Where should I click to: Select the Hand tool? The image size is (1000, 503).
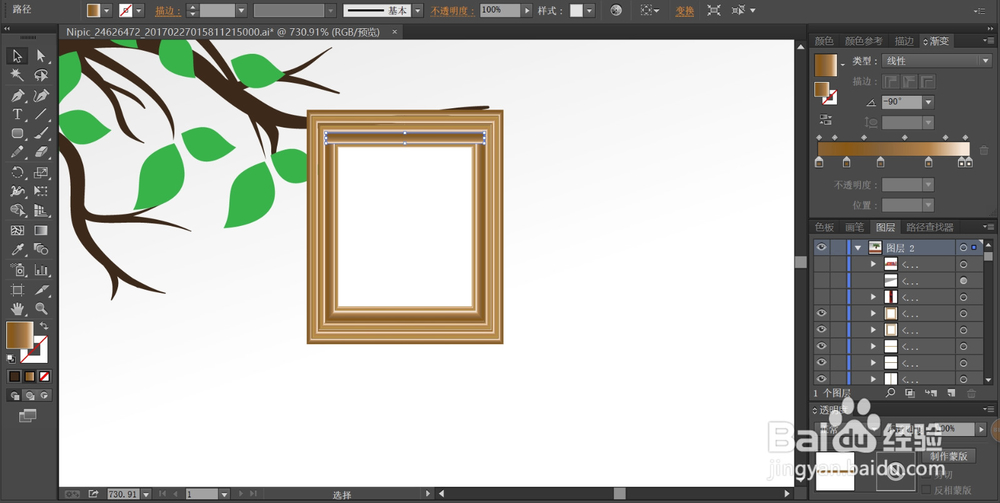17,309
